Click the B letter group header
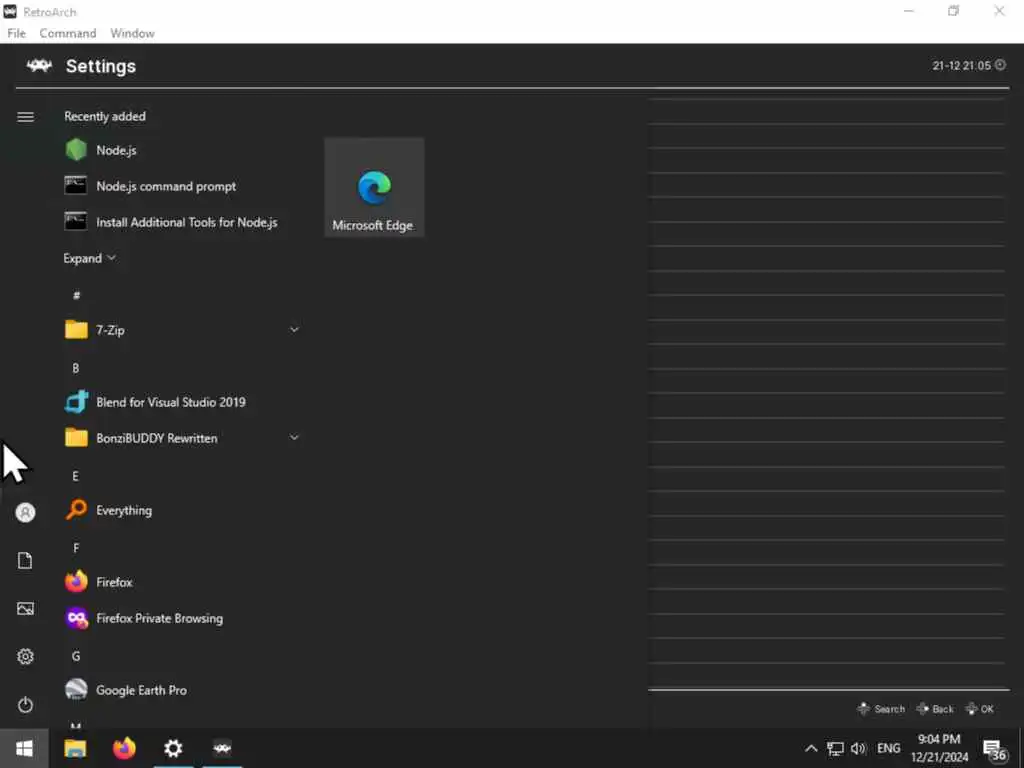Image resolution: width=1024 pixels, height=768 pixels. [x=76, y=368]
